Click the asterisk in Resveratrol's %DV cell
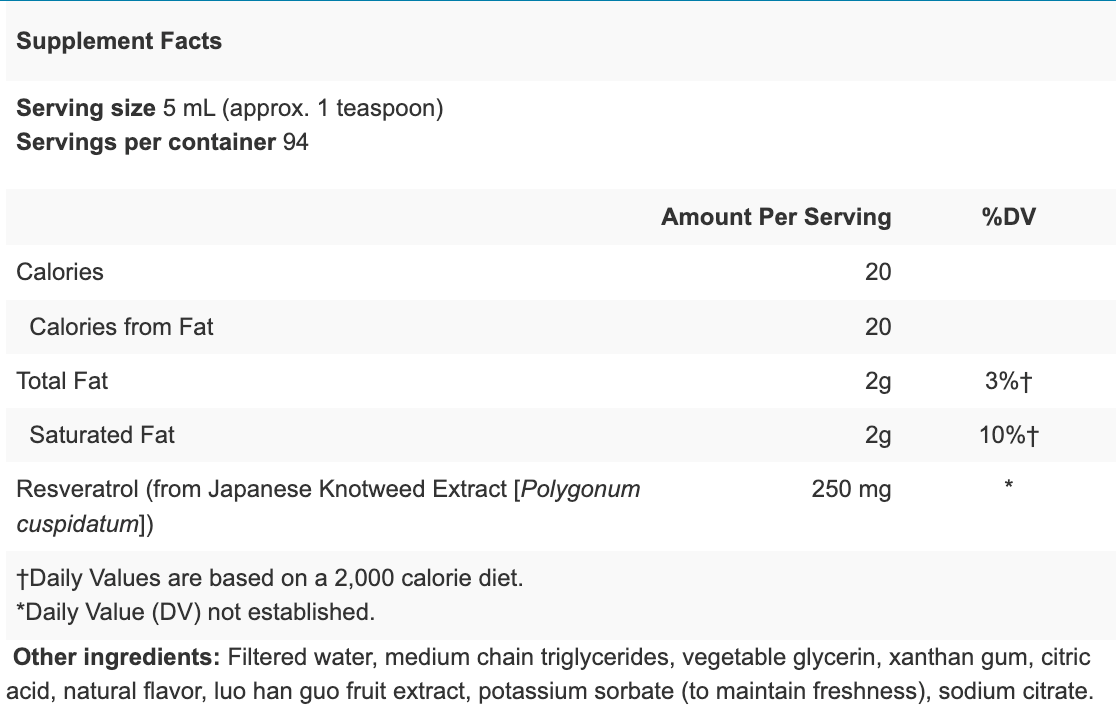The width and height of the screenshot is (1118, 714). point(1009,487)
